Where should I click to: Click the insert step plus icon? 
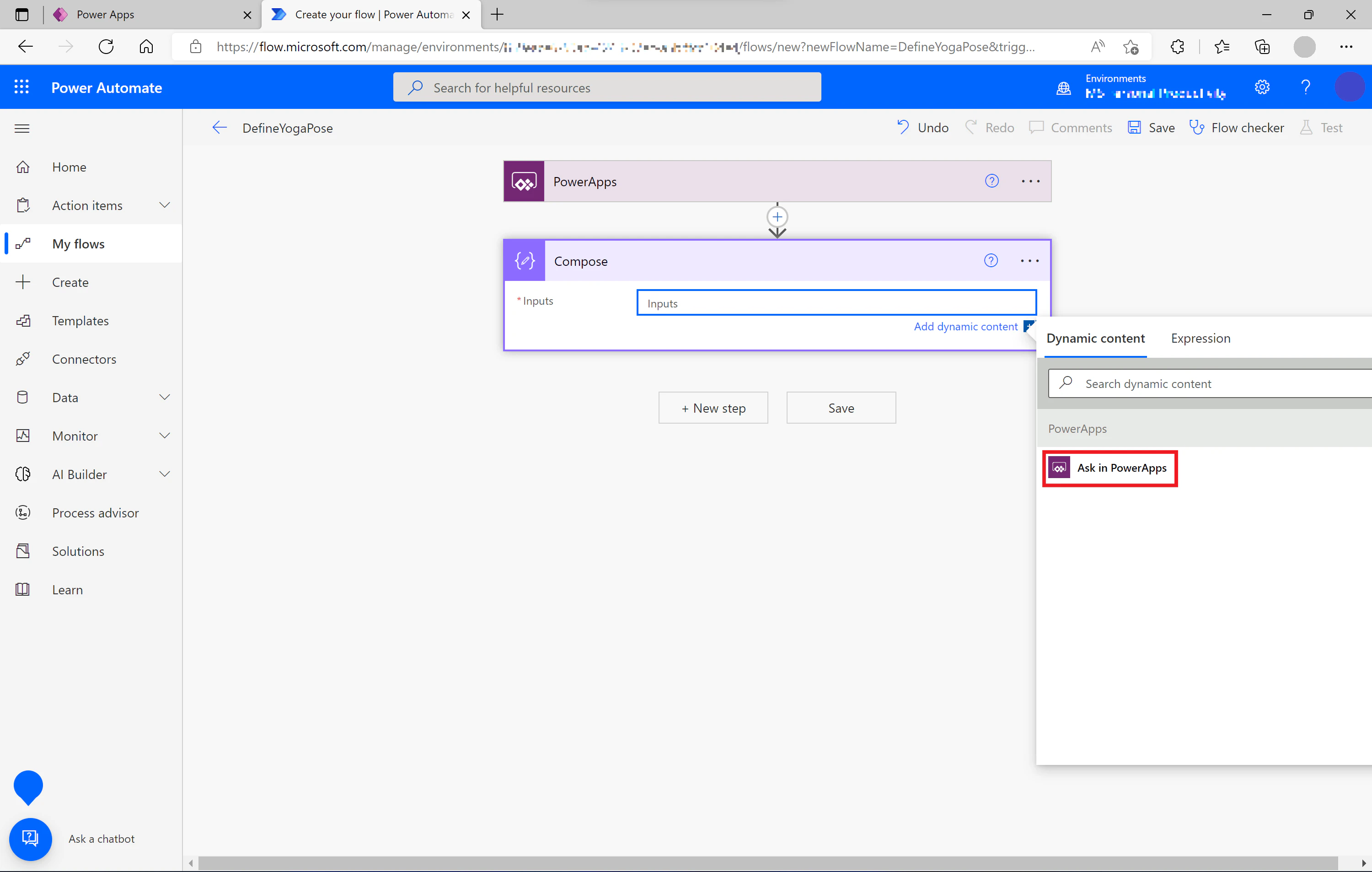pos(777,217)
